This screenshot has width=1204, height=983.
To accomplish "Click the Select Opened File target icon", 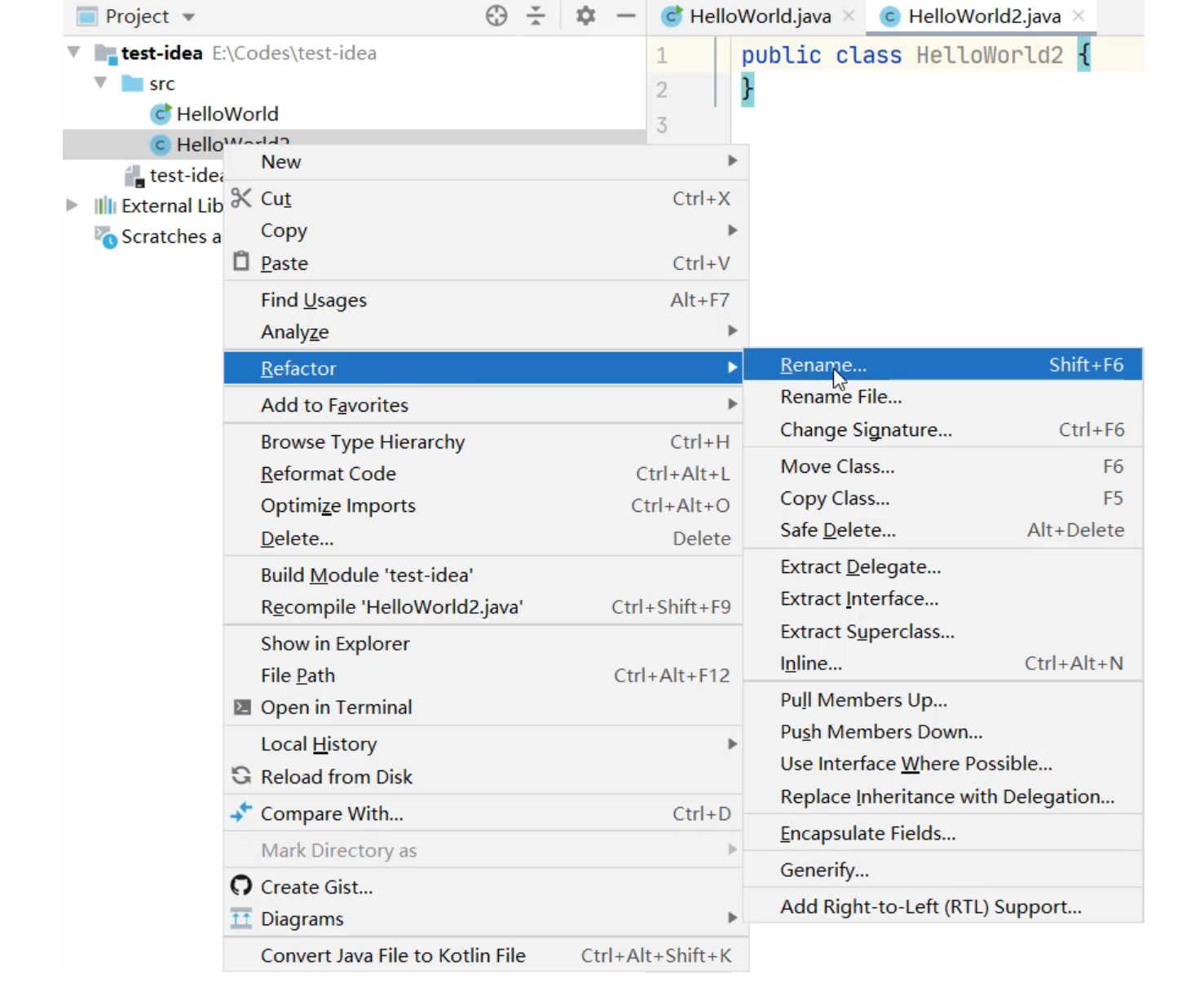I will [496, 15].
